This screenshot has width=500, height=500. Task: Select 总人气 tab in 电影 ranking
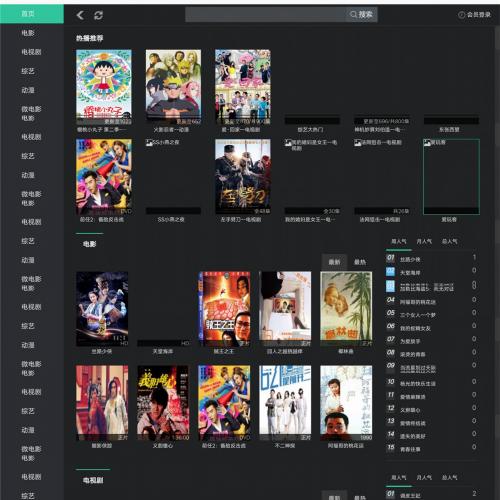449,241
